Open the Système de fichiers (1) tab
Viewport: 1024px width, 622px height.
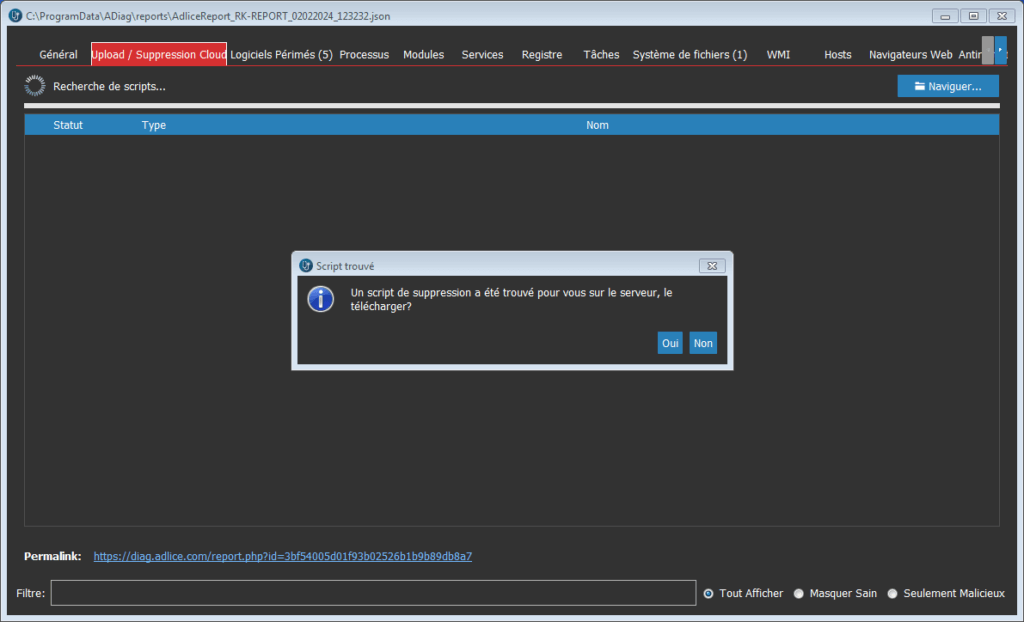pos(689,55)
